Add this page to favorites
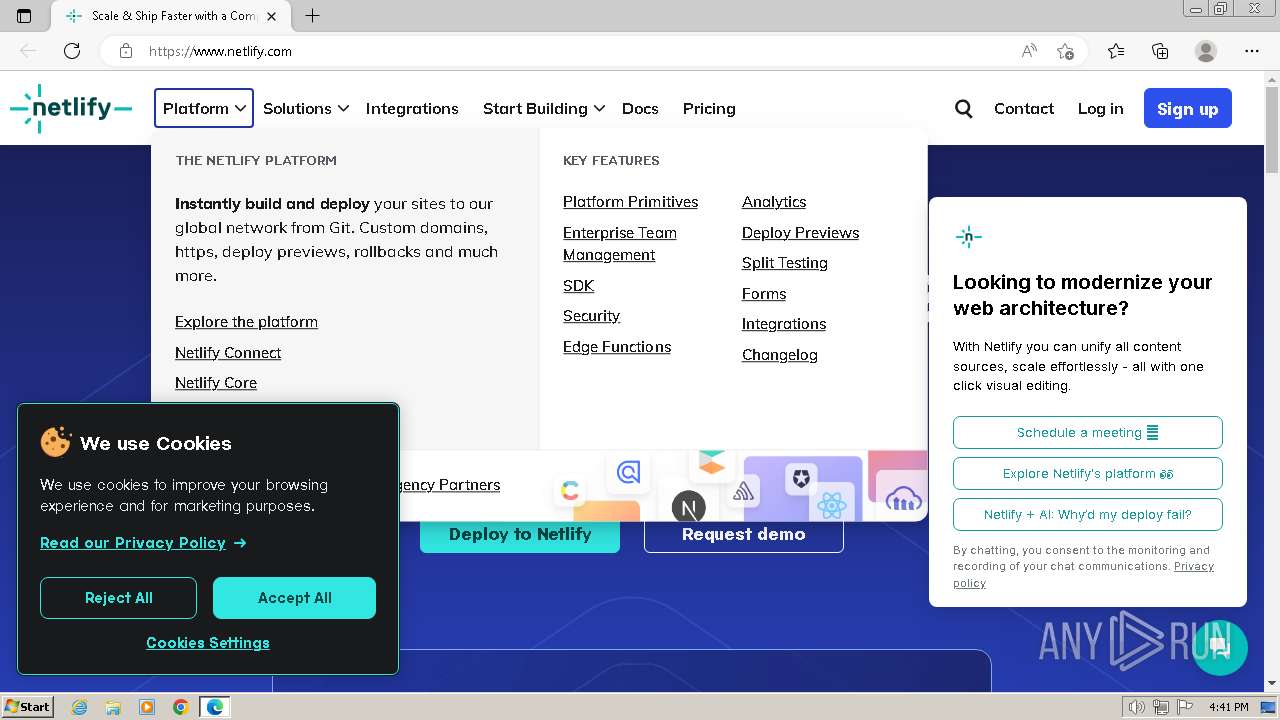 click(x=1066, y=51)
